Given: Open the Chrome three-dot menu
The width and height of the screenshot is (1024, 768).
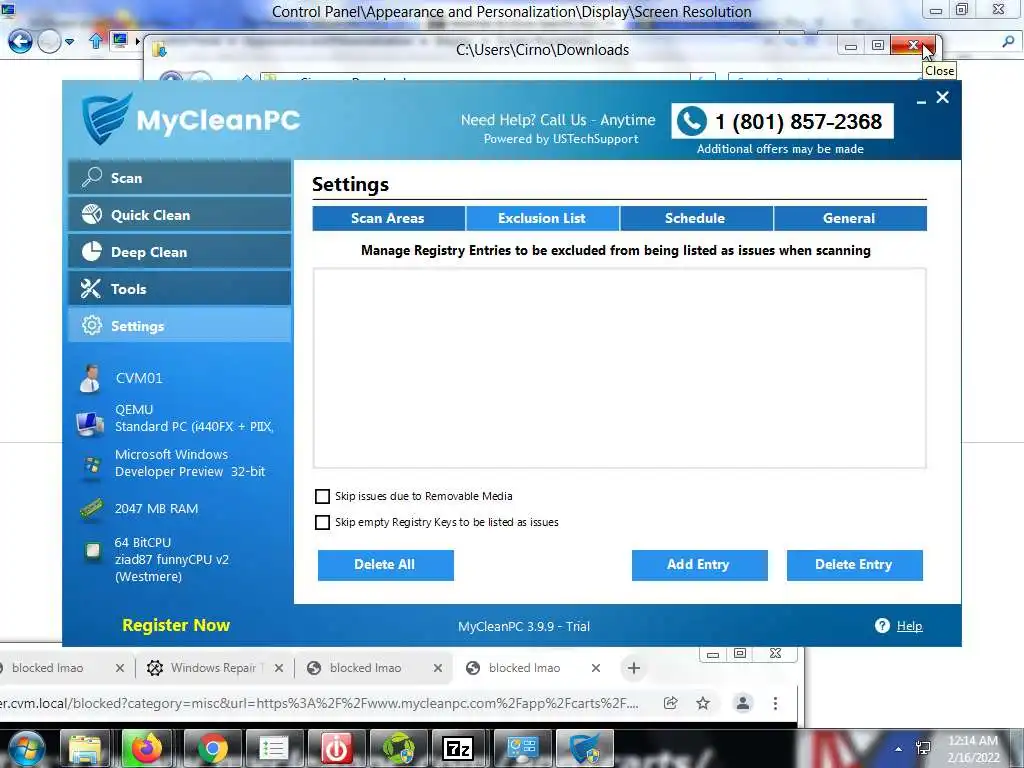Looking at the screenshot, I should (x=775, y=703).
